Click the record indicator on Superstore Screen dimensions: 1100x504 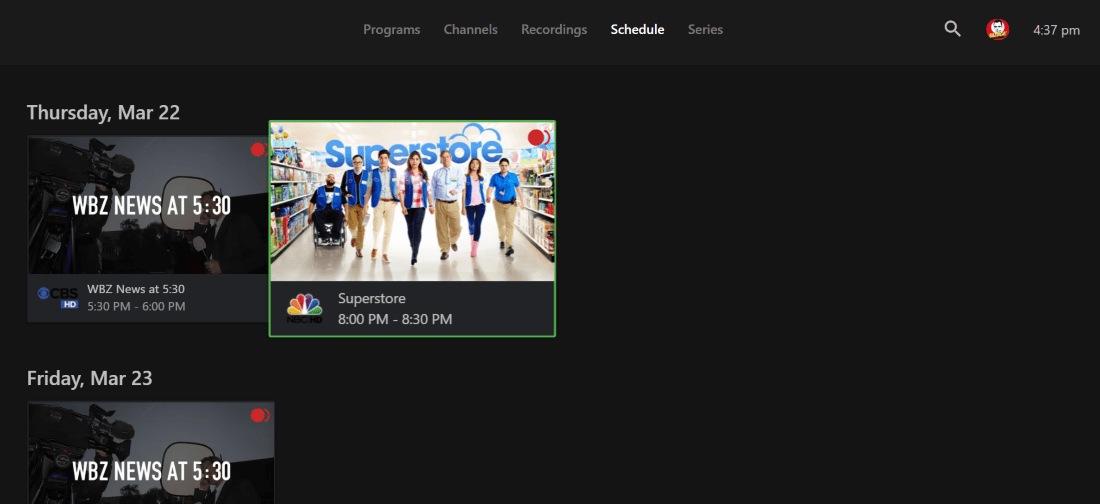[x=539, y=138]
